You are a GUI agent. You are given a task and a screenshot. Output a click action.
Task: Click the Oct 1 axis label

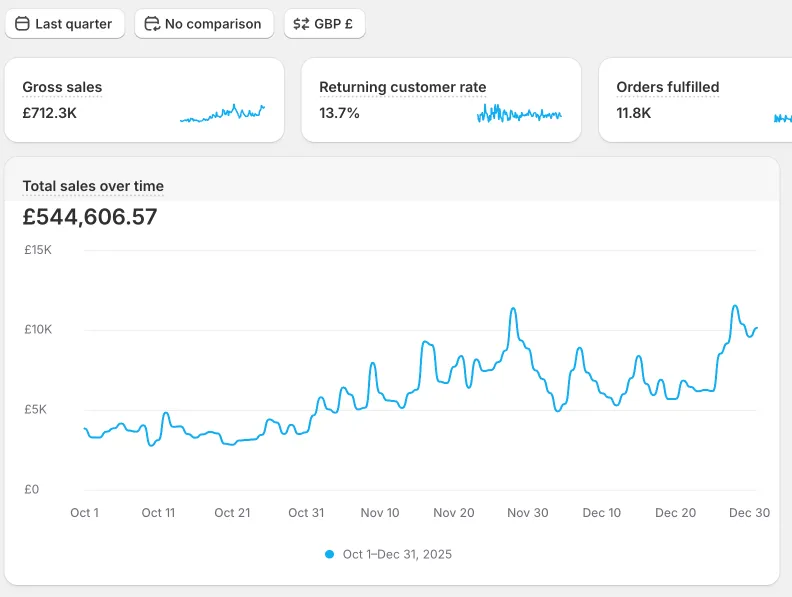point(85,513)
